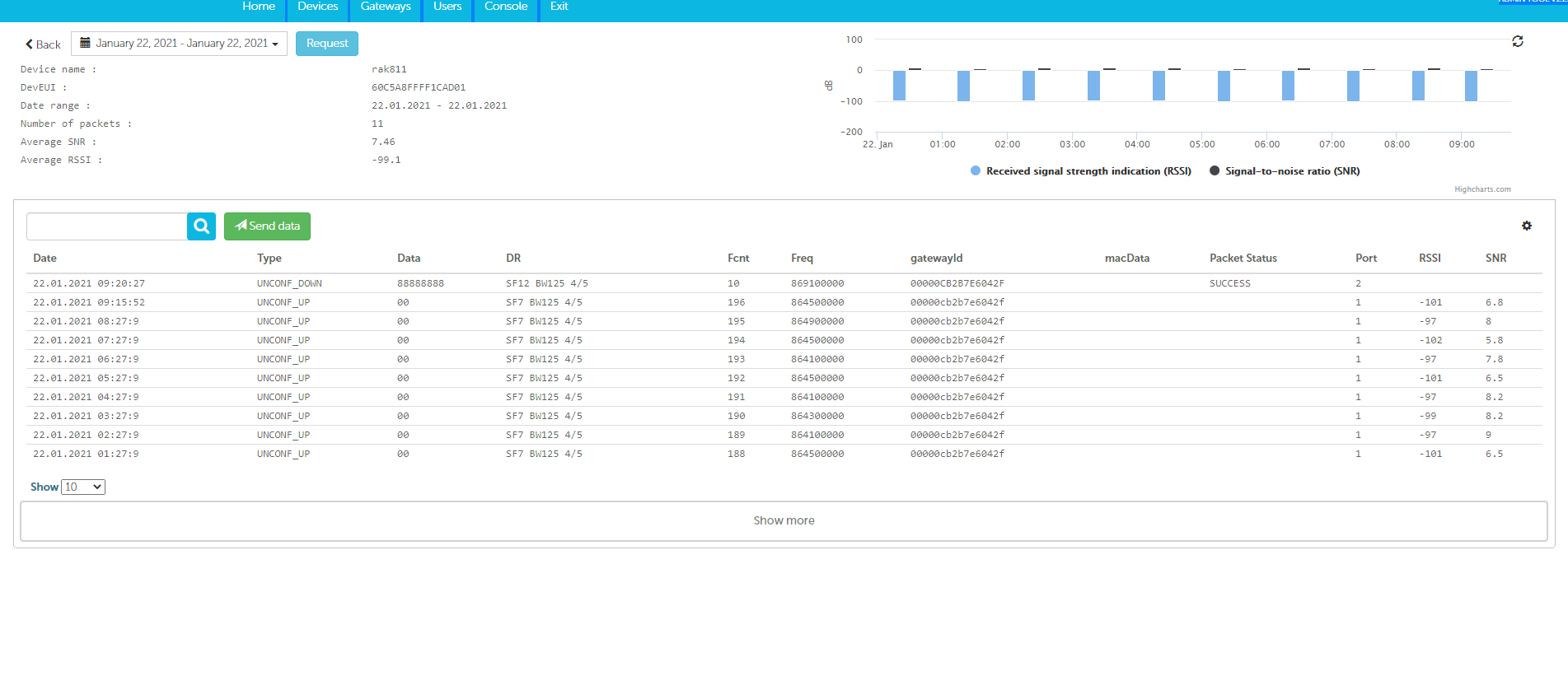Viewport: 1568px width, 676px height.
Task: Click gateway ID 00000CB2B7E6042F uppercase cell
Action: pos(957,283)
